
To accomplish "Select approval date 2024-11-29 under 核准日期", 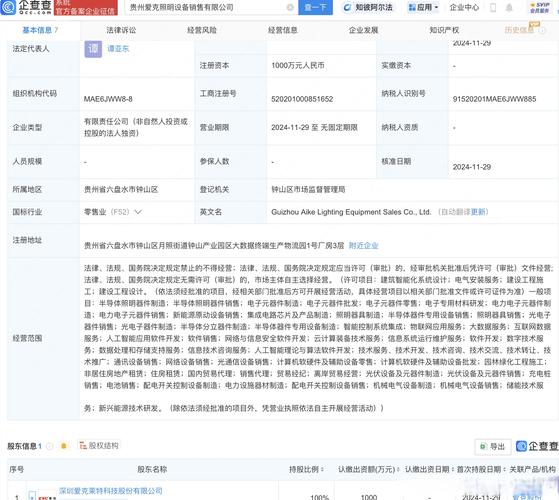I will 472,167.
